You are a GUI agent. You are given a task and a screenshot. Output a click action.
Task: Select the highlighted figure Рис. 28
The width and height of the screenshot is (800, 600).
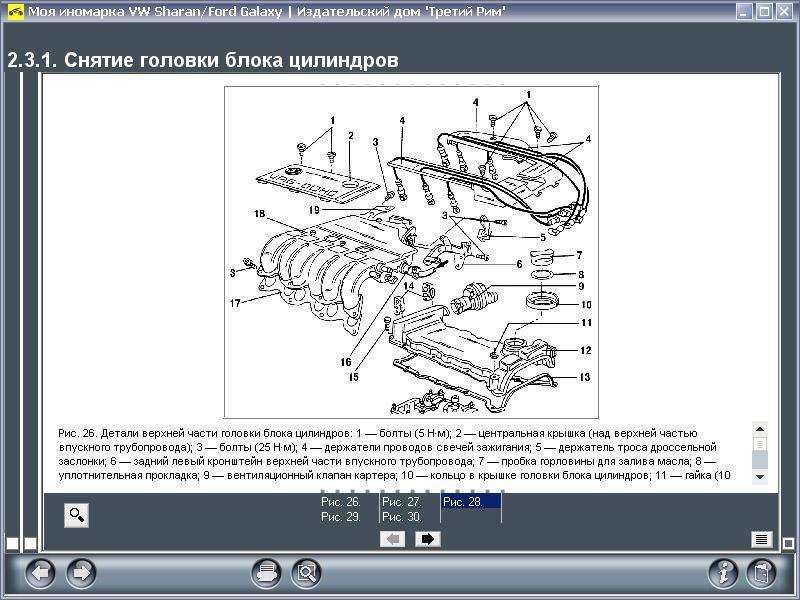463,502
